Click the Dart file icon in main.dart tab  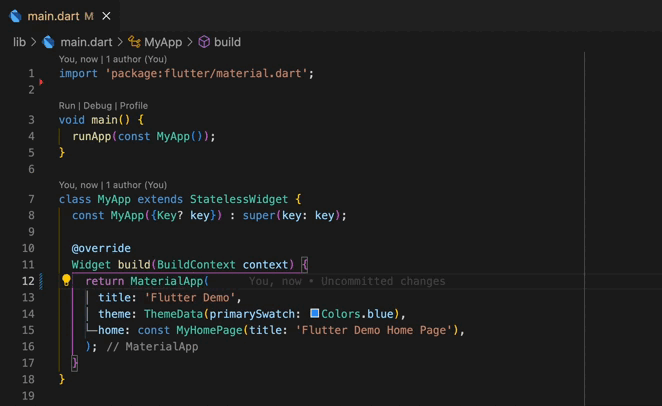(x=16, y=16)
